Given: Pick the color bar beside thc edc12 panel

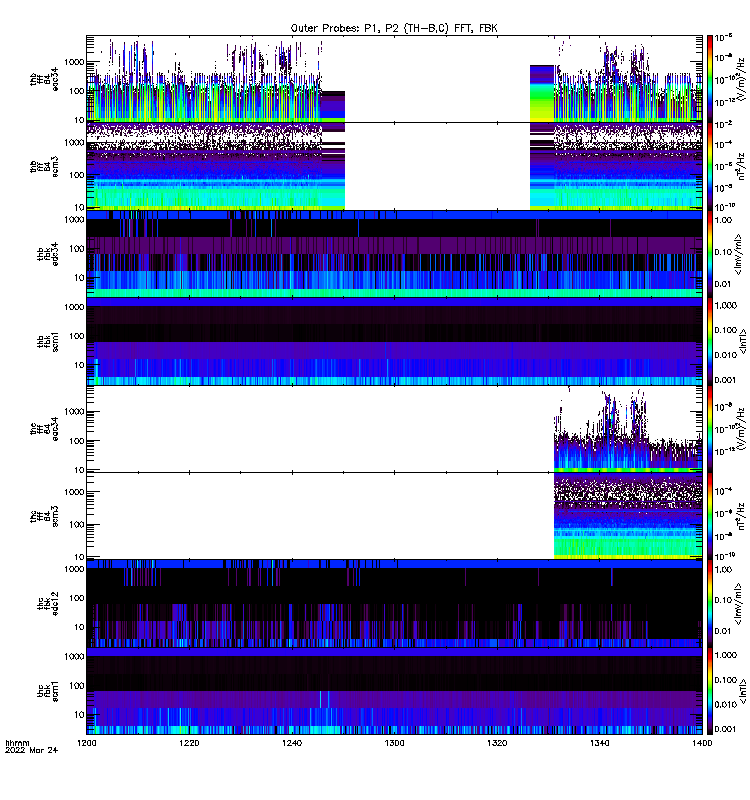Looking at the screenshot, I should tap(710, 604).
